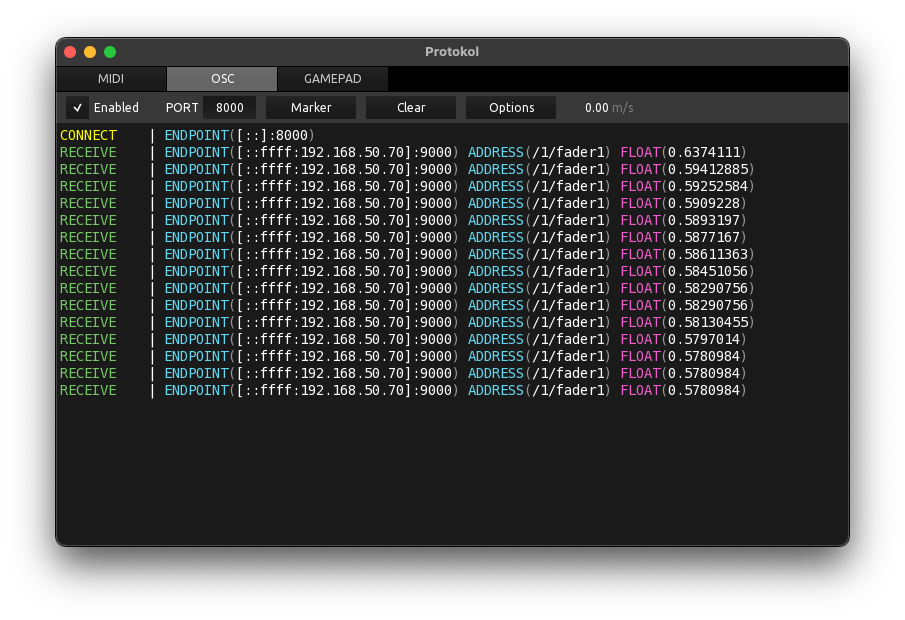Select the message with FLOAT 0.6374111
Viewport: 905px width, 620px height.
click(x=403, y=152)
